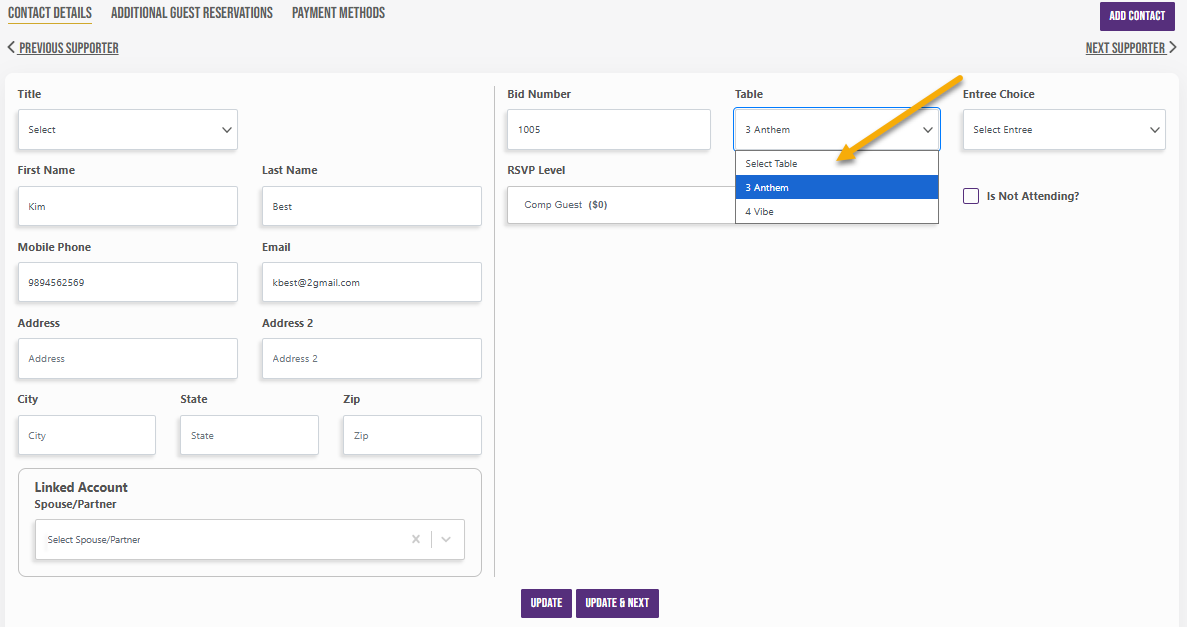Open the Contact Details tab
This screenshot has width=1187, height=627.
pos(50,13)
